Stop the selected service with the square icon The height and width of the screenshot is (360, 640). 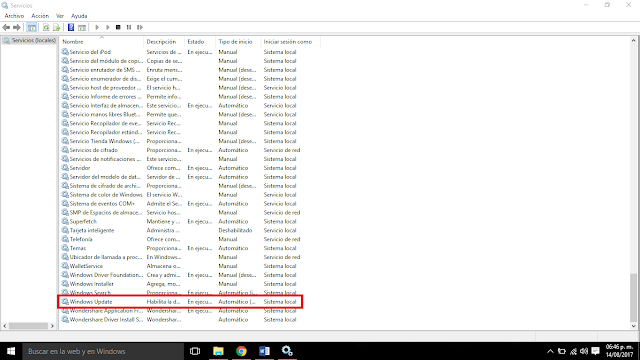[x=118, y=27]
